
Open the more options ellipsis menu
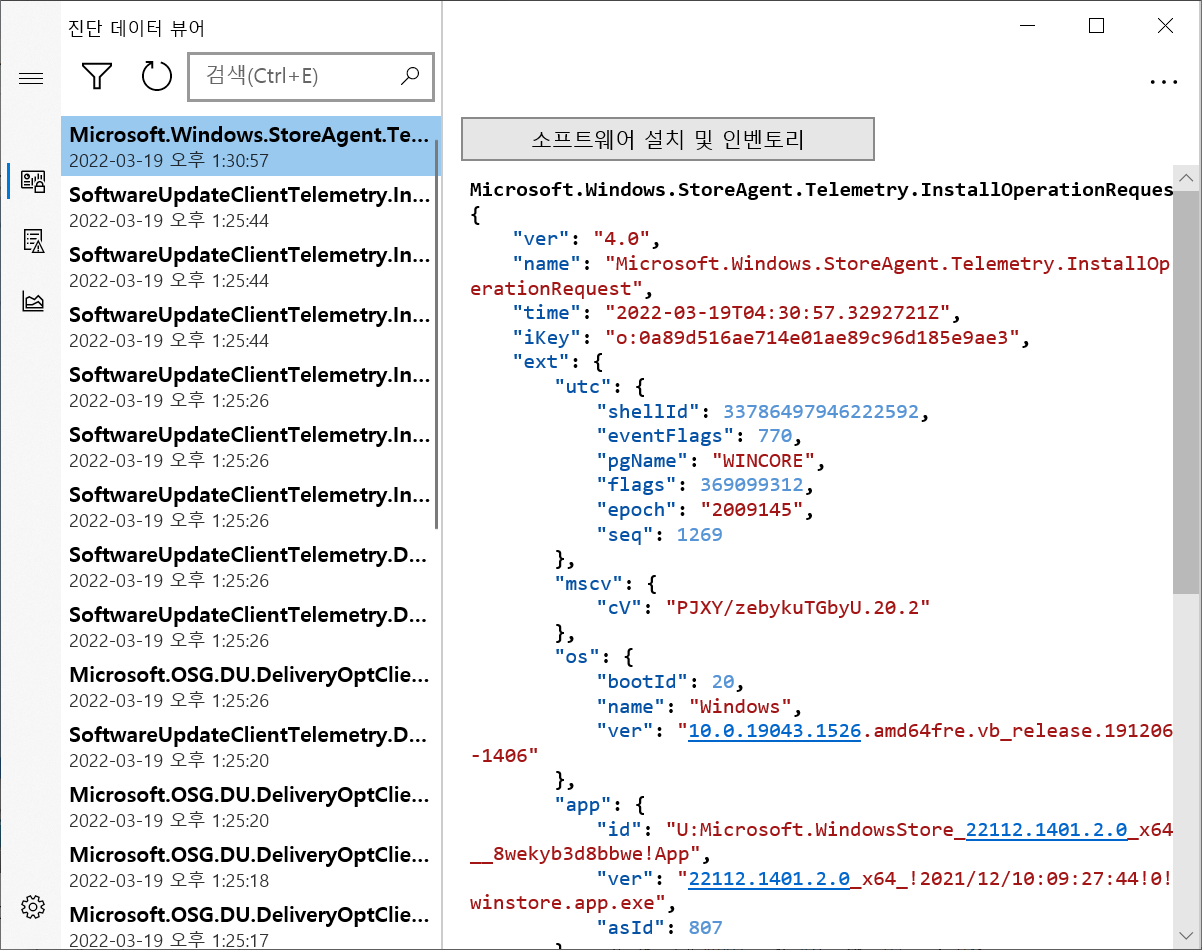[x=1164, y=82]
